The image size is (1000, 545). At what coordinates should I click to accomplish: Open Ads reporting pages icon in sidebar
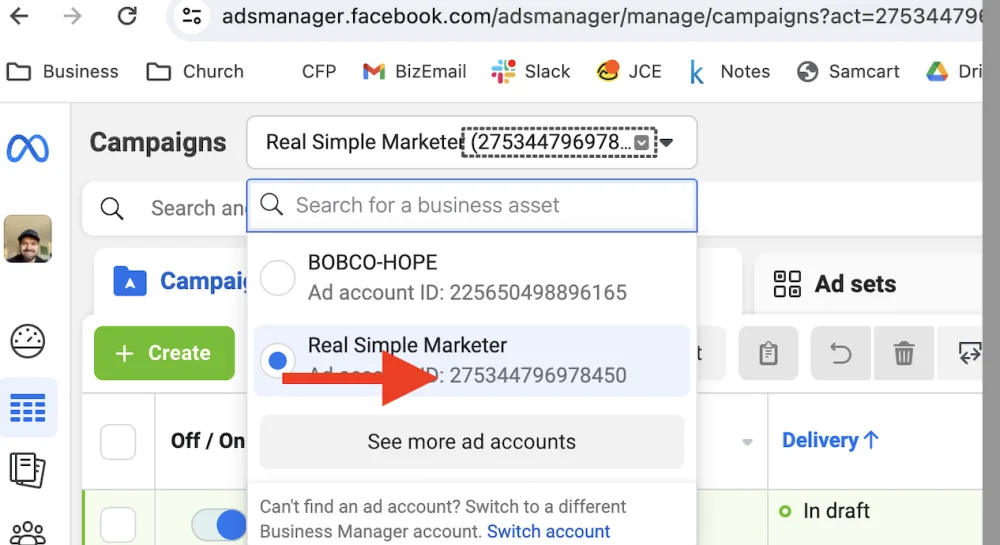pos(27,470)
